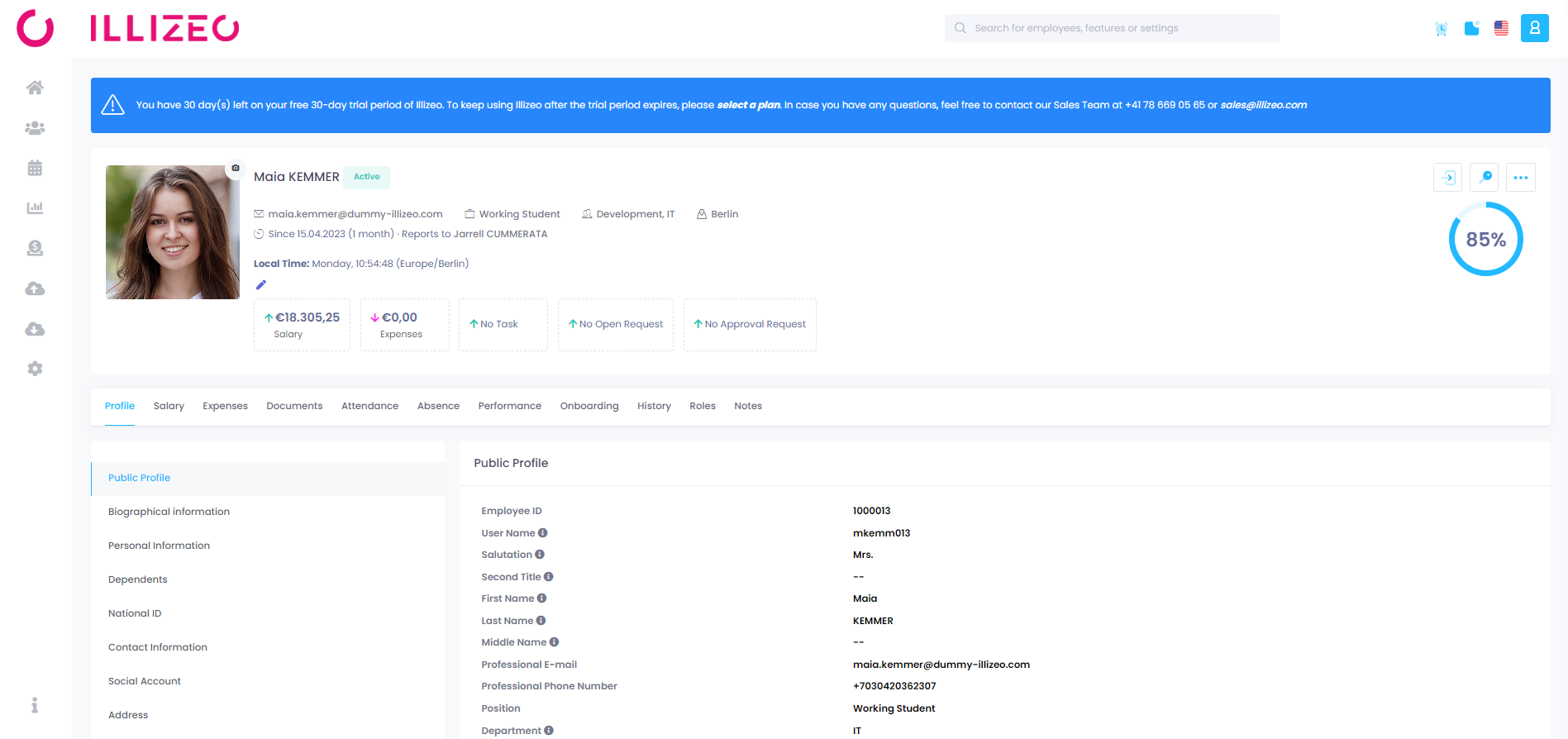Switch to the Performance tab
Image resolution: width=1568 pixels, height=739 pixels.
tap(510, 406)
